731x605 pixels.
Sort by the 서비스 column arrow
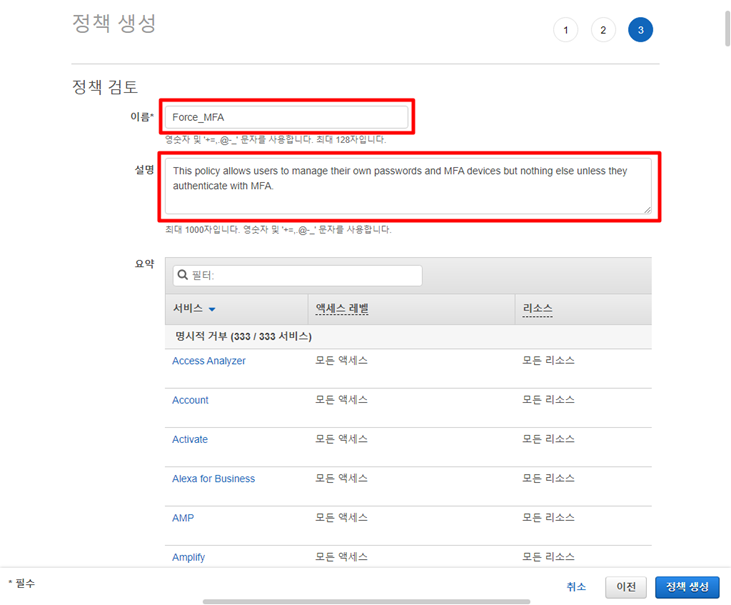click(212, 309)
